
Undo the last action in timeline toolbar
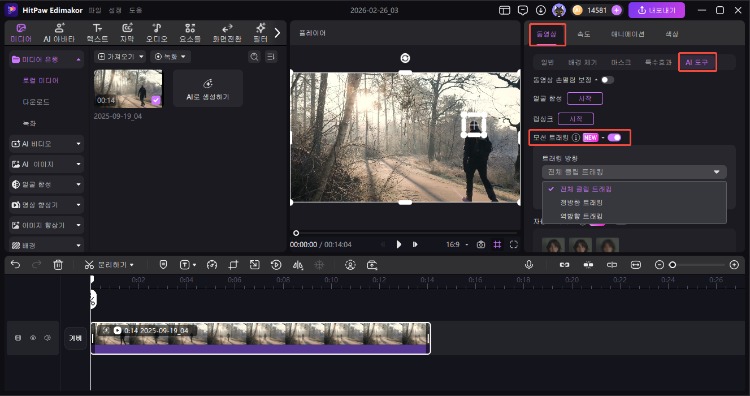tap(15, 264)
